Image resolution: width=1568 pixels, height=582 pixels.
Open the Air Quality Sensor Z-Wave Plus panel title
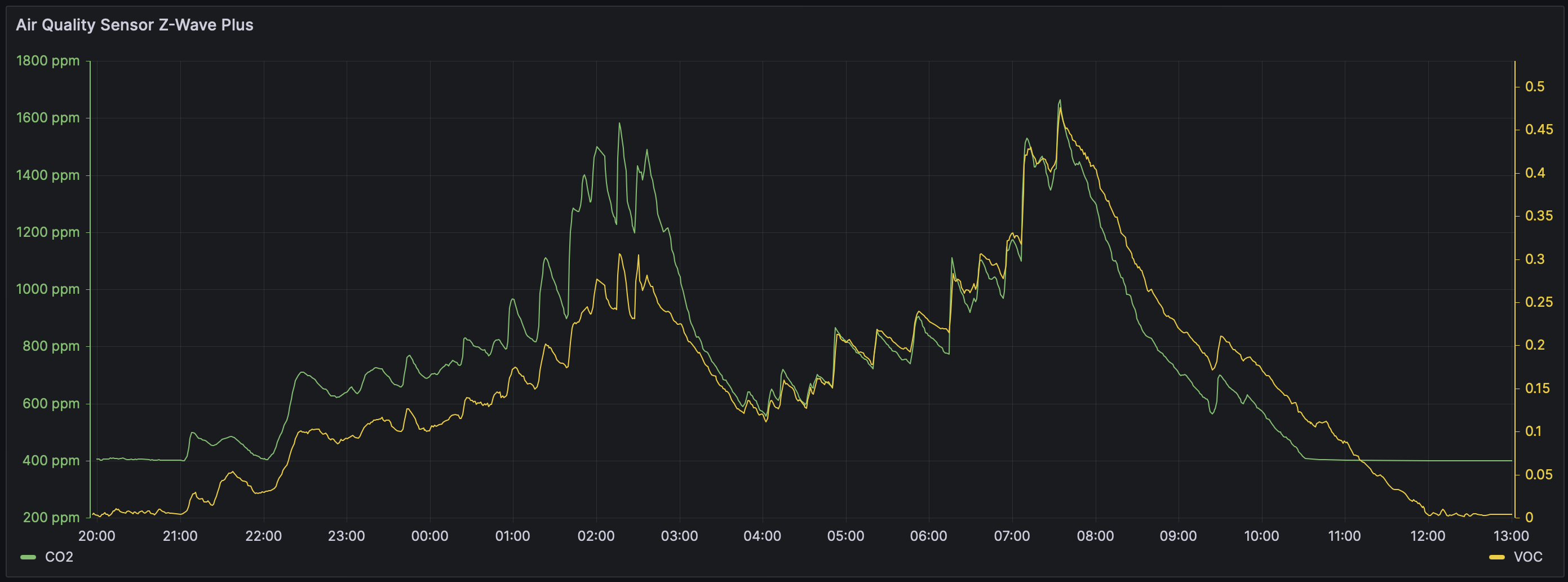(135, 25)
